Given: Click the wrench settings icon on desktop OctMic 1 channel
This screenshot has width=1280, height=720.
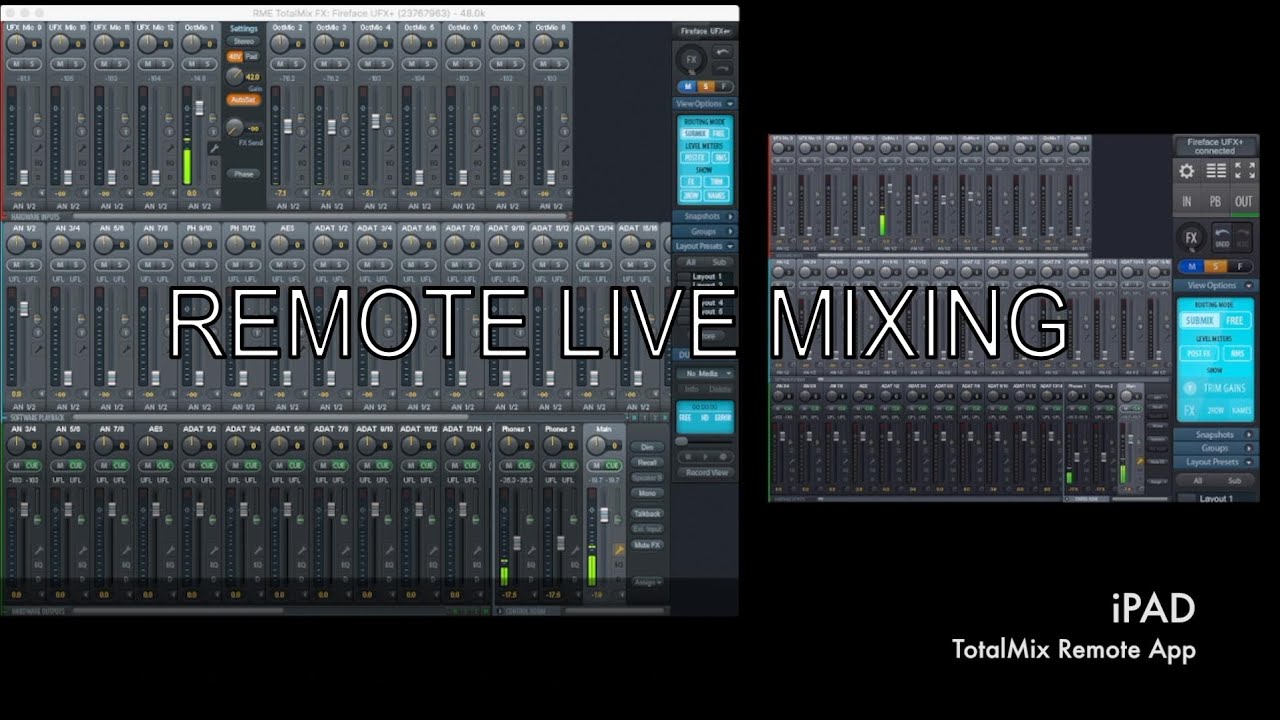Looking at the screenshot, I should (x=213, y=148).
